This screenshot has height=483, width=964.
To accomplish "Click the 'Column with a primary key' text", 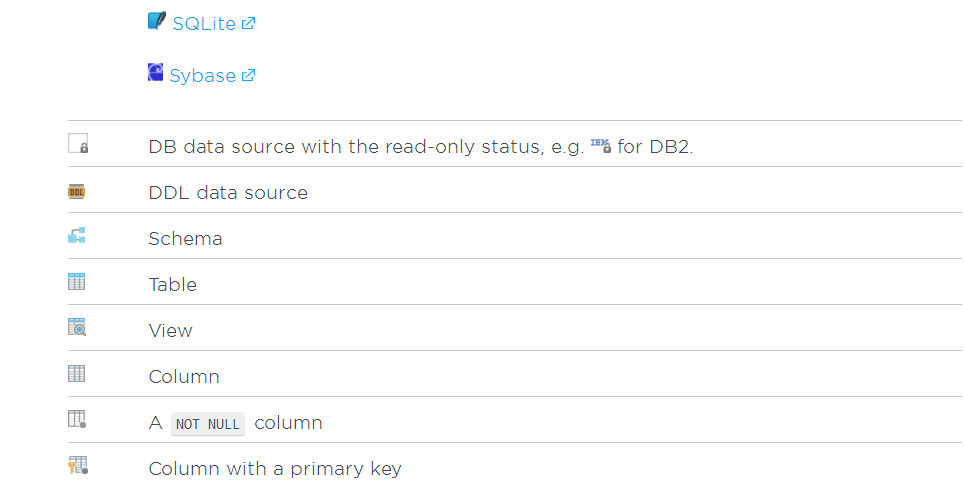I will click(x=275, y=468).
